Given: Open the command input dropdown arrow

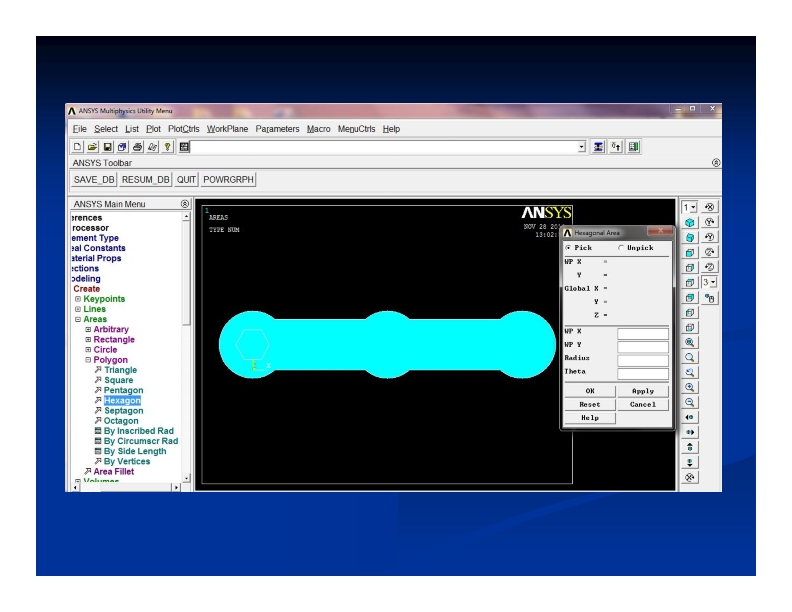Looking at the screenshot, I should point(583,147).
